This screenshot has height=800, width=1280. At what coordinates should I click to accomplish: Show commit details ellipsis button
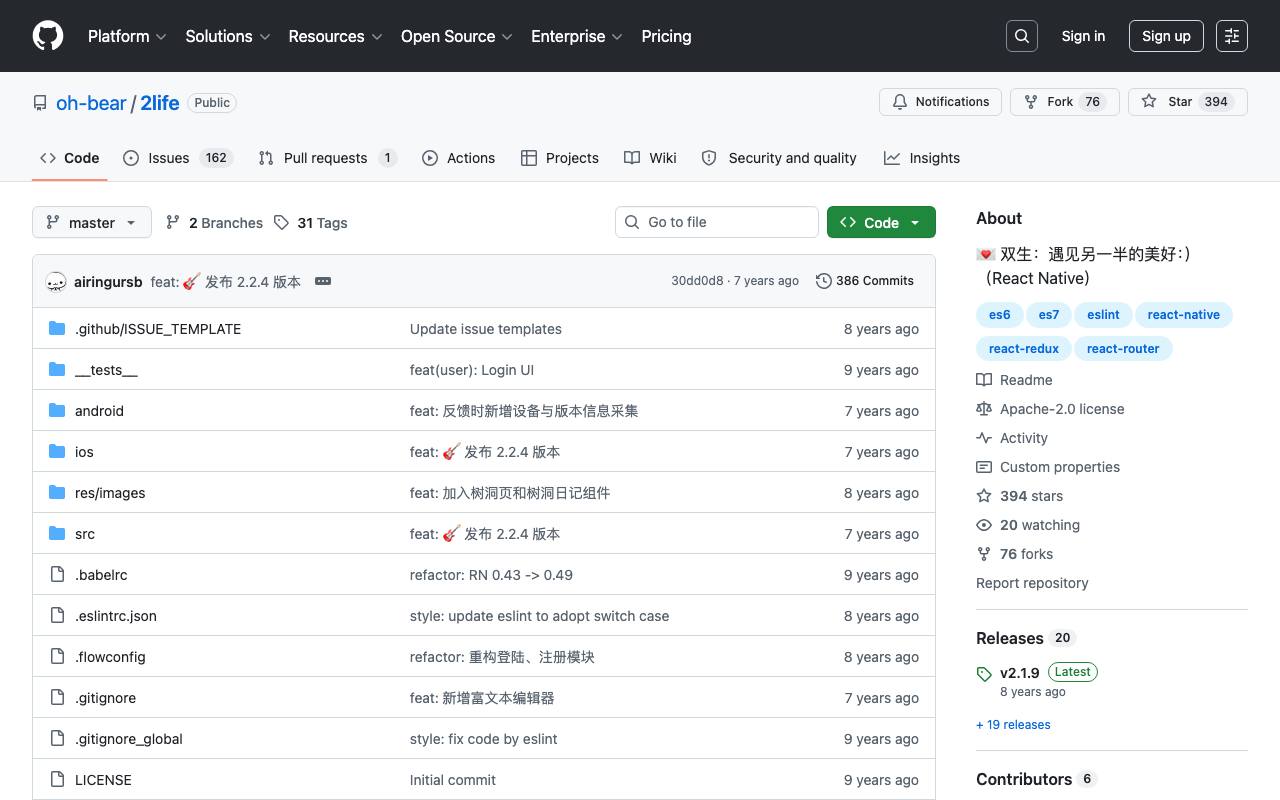(x=323, y=281)
